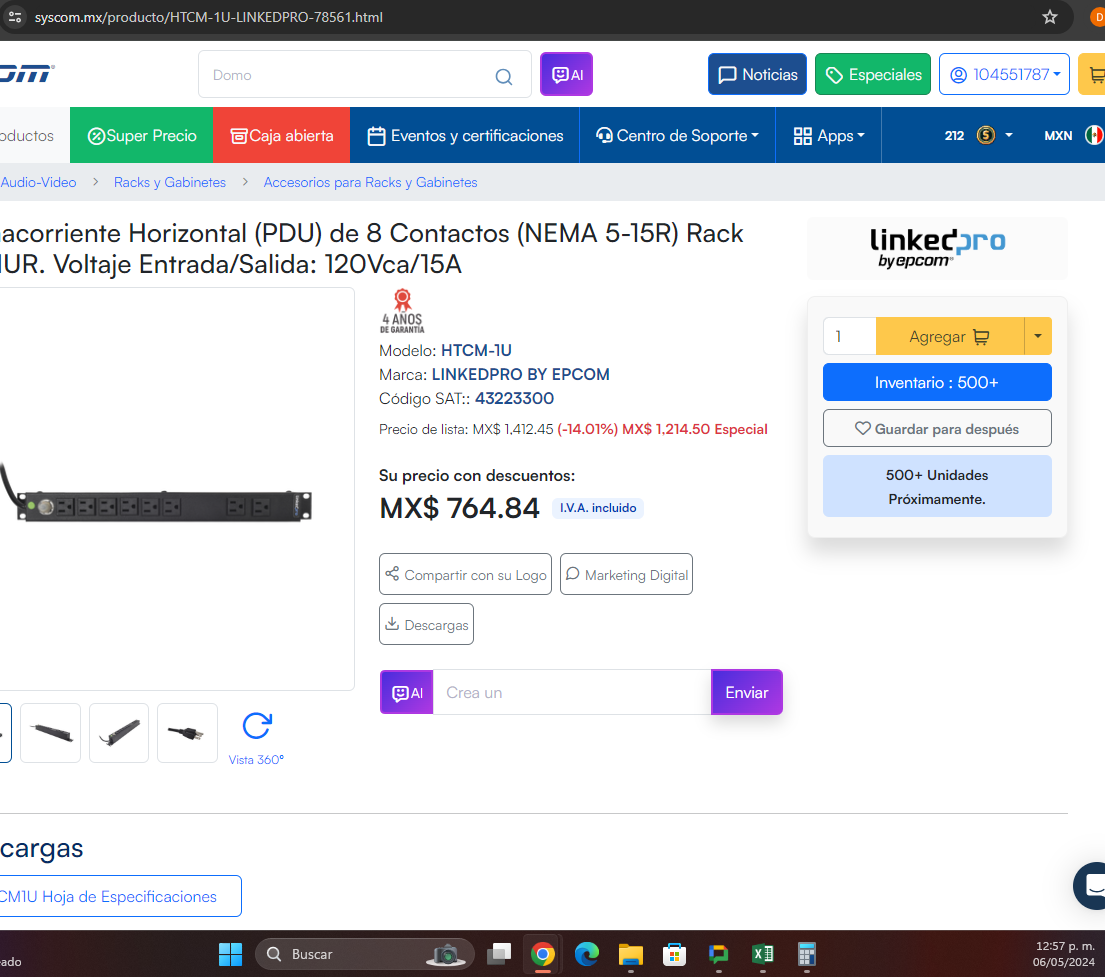Launch the Vista 360° viewer
This screenshot has width=1105, height=977.
point(257,738)
